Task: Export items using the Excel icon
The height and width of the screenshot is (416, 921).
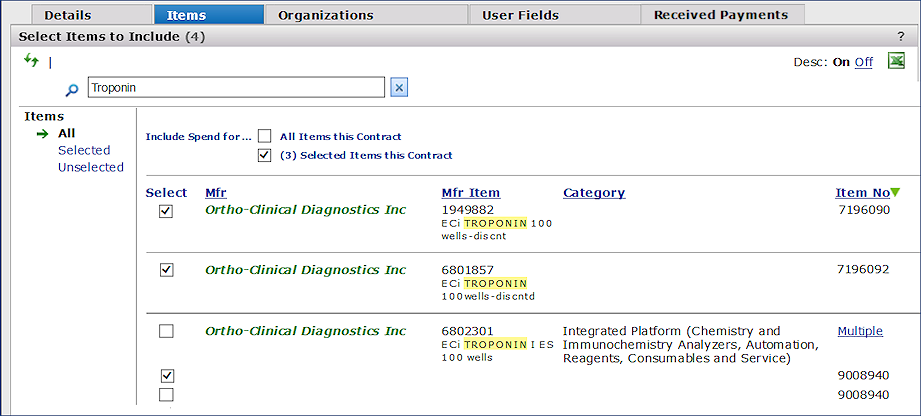Action: (896, 61)
